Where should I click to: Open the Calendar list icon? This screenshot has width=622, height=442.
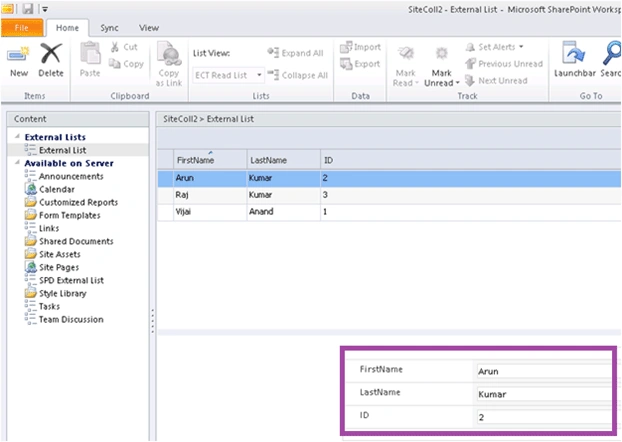(31, 189)
